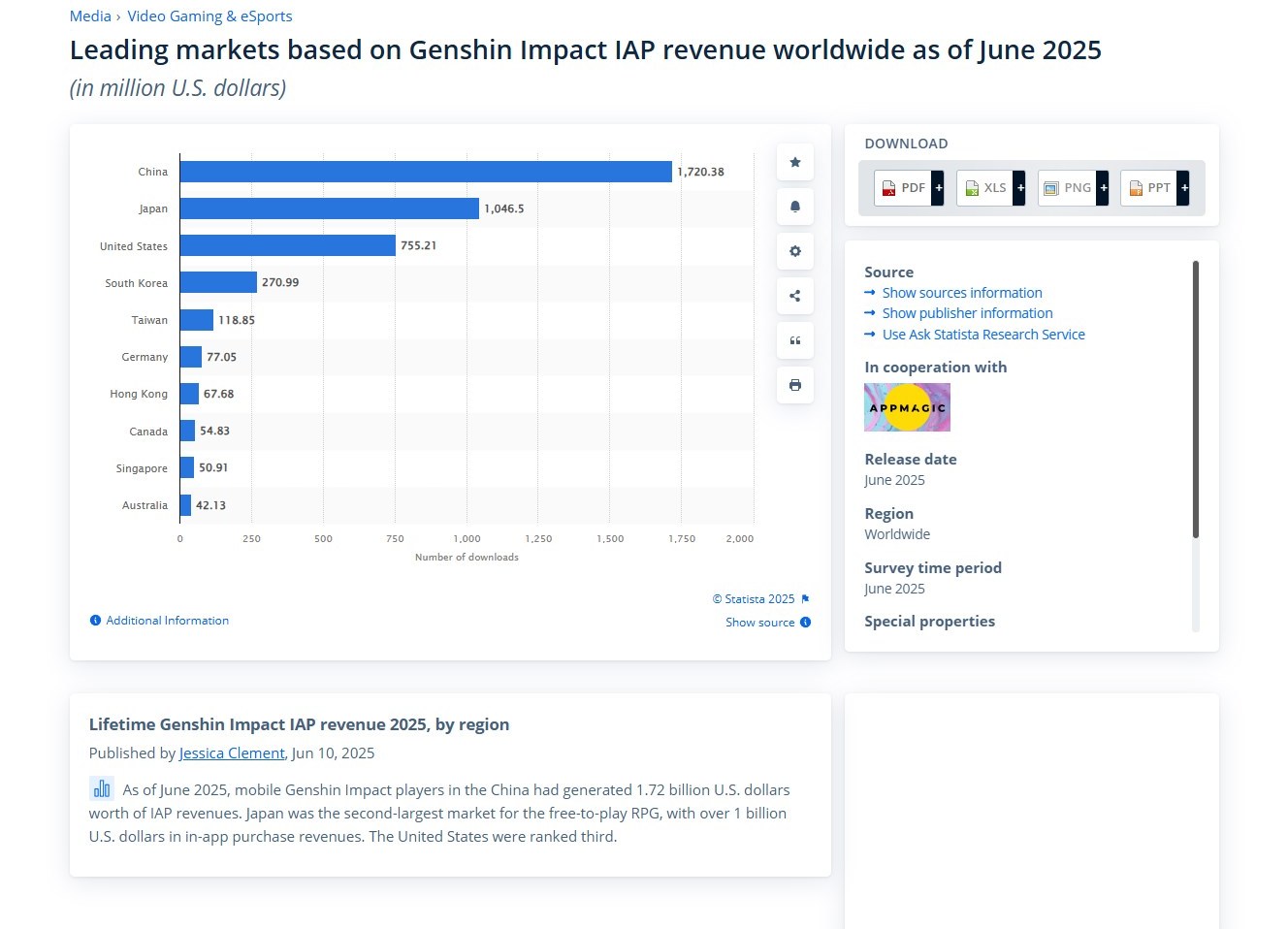
Task: Click the sidebar info panel scrollbar
Action: coord(1196,399)
